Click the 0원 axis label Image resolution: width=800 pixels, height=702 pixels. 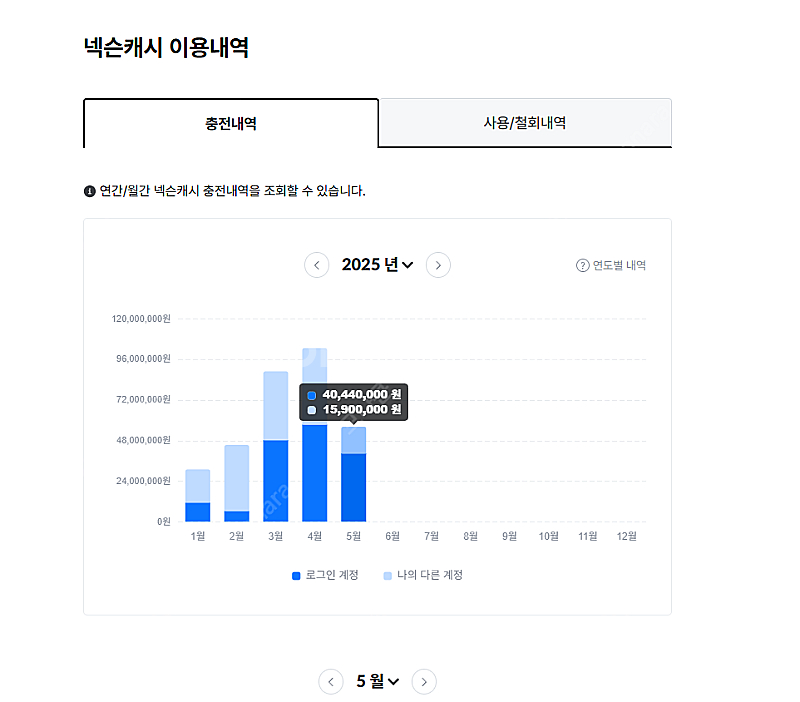pos(164,521)
